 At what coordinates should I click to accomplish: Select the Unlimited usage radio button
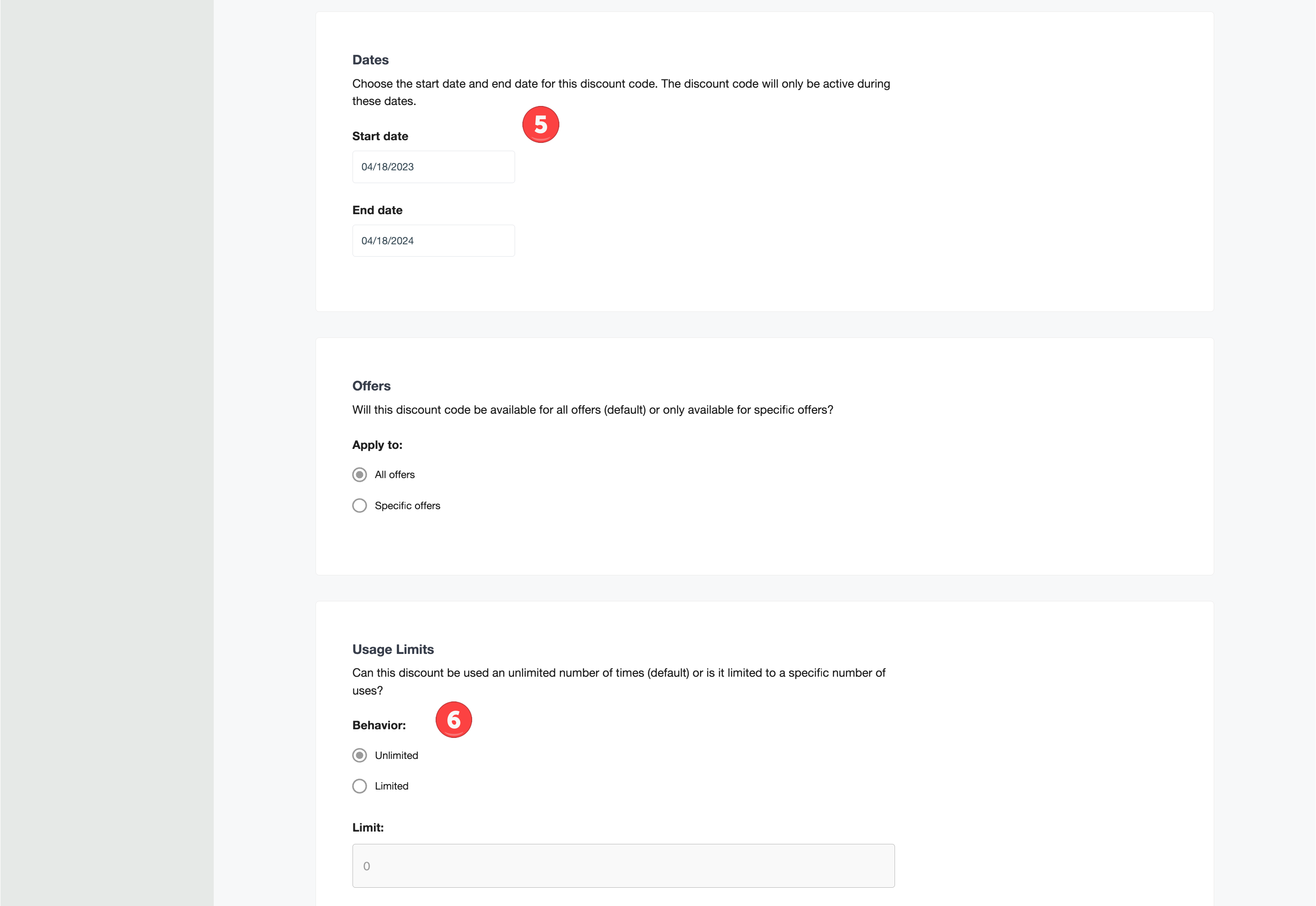pos(359,756)
